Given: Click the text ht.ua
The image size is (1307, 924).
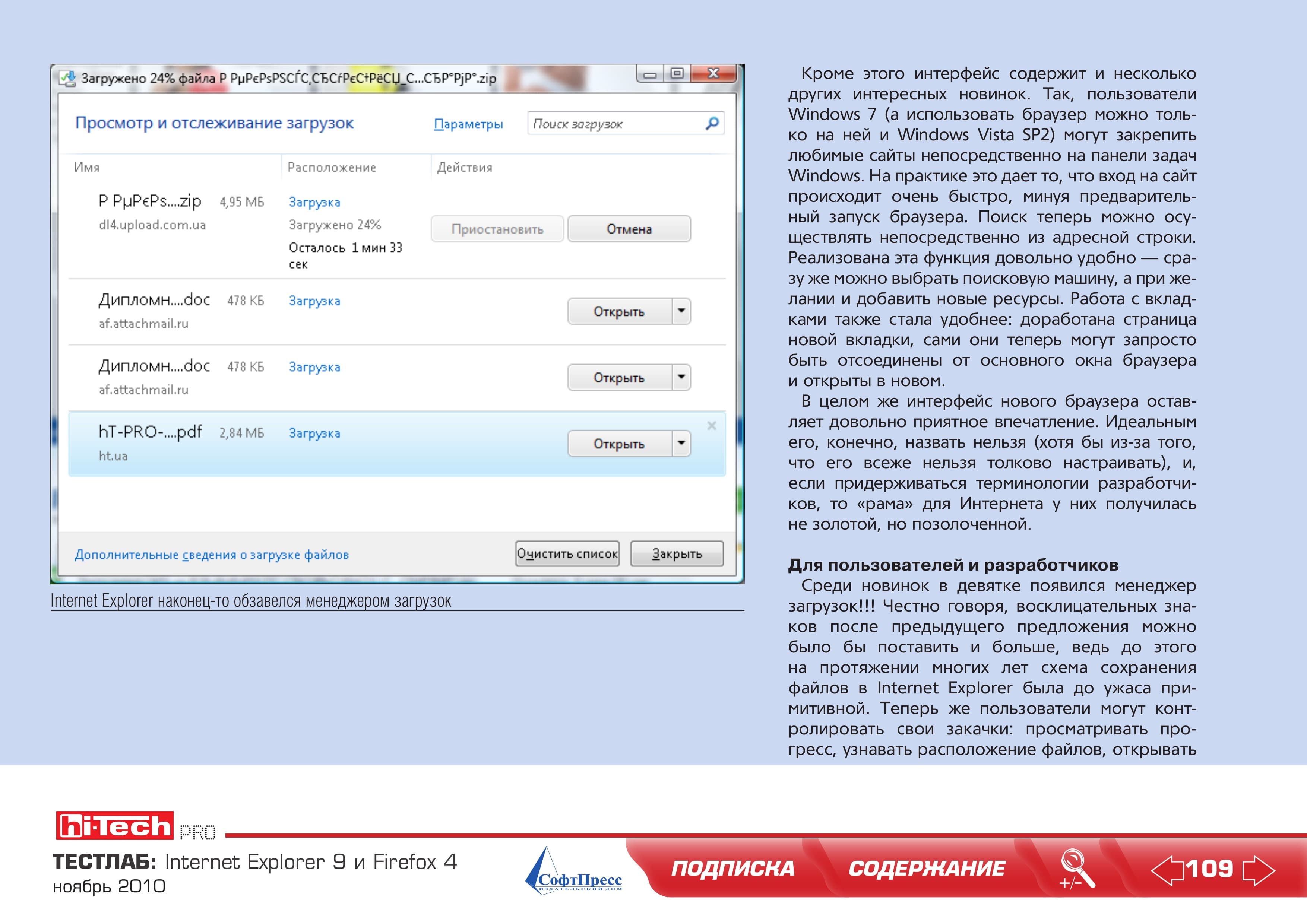Looking at the screenshot, I should click(113, 456).
